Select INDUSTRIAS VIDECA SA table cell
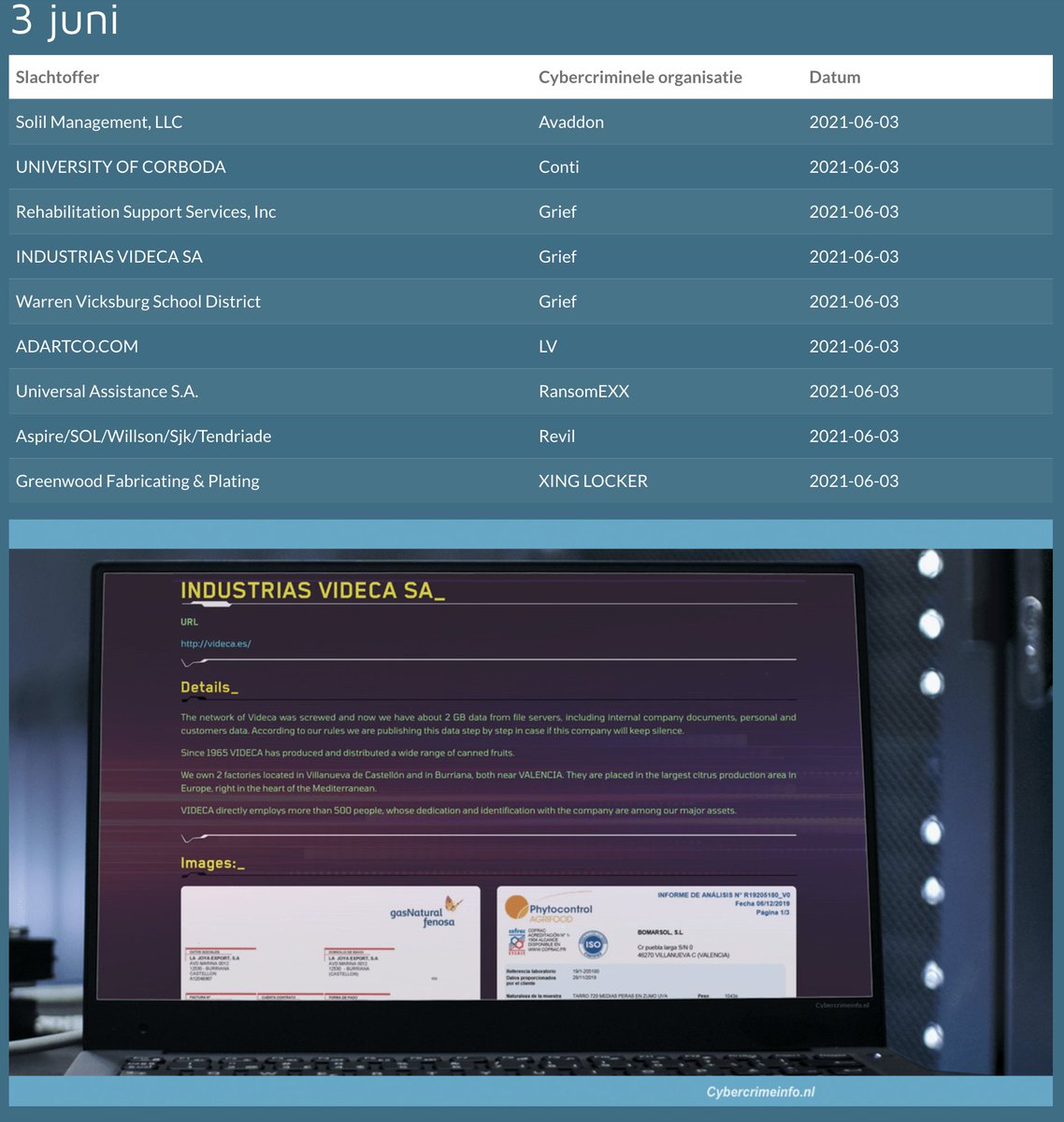This screenshot has height=1122, width=1064. tap(109, 257)
